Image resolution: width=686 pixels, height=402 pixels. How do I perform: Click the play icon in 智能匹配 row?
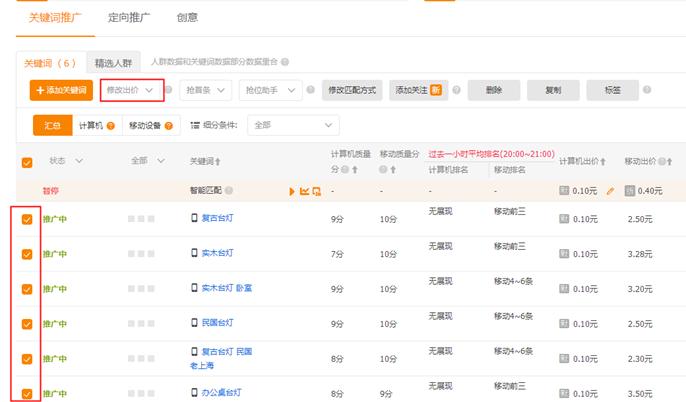[292, 191]
